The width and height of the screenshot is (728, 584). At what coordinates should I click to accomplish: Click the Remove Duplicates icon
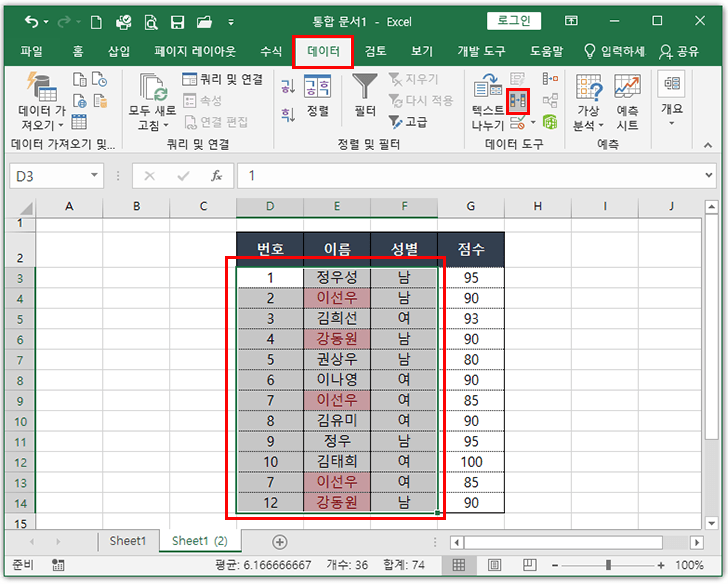(x=518, y=101)
